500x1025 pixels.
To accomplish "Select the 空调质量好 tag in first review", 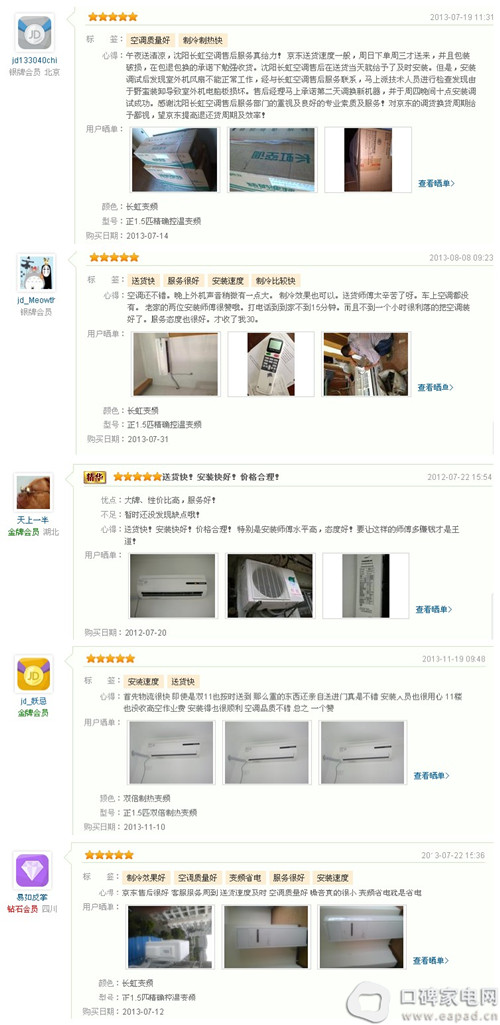I will [x=149, y=40].
